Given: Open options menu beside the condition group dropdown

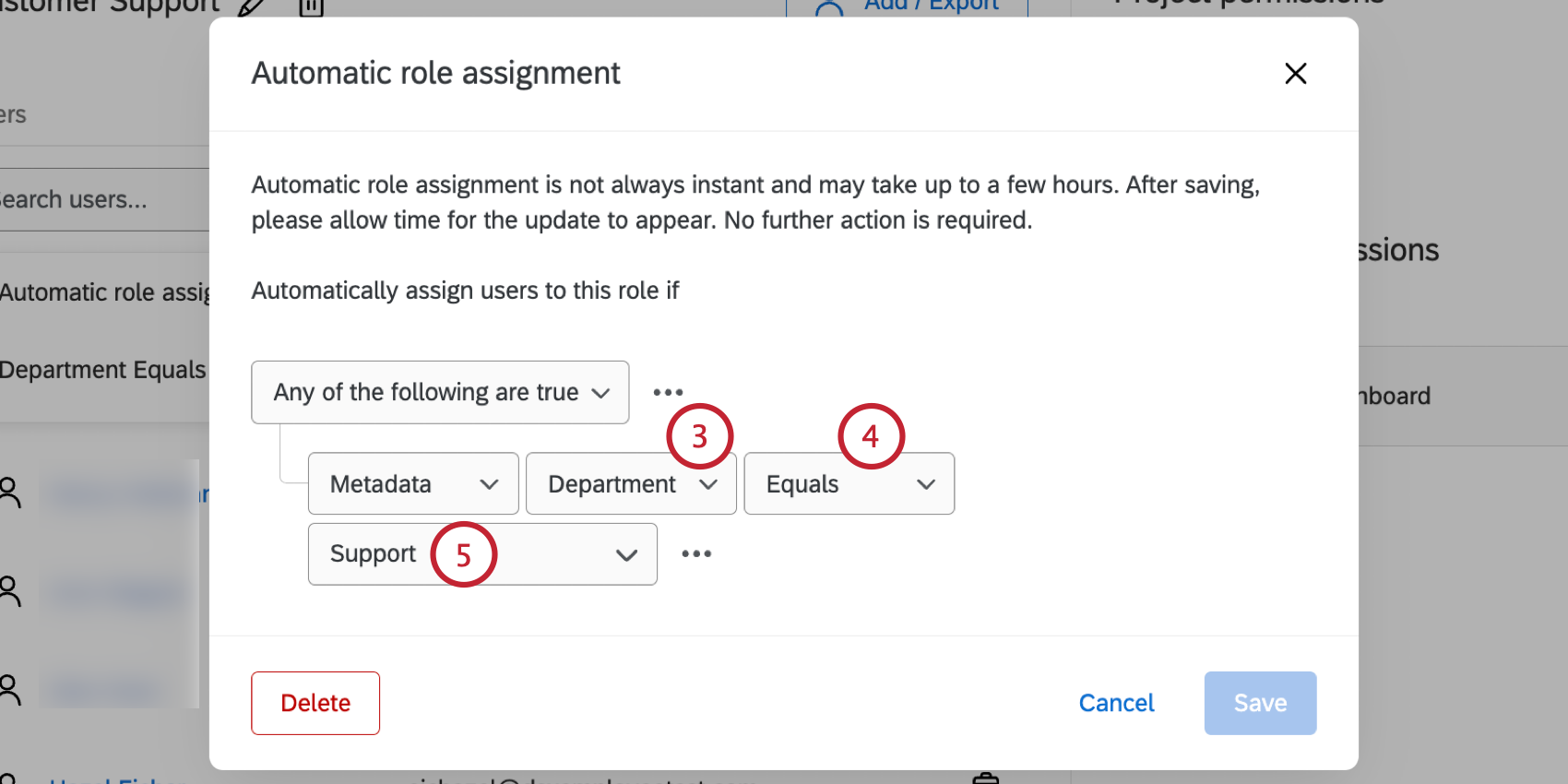Looking at the screenshot, I should [x=668, y=393].
